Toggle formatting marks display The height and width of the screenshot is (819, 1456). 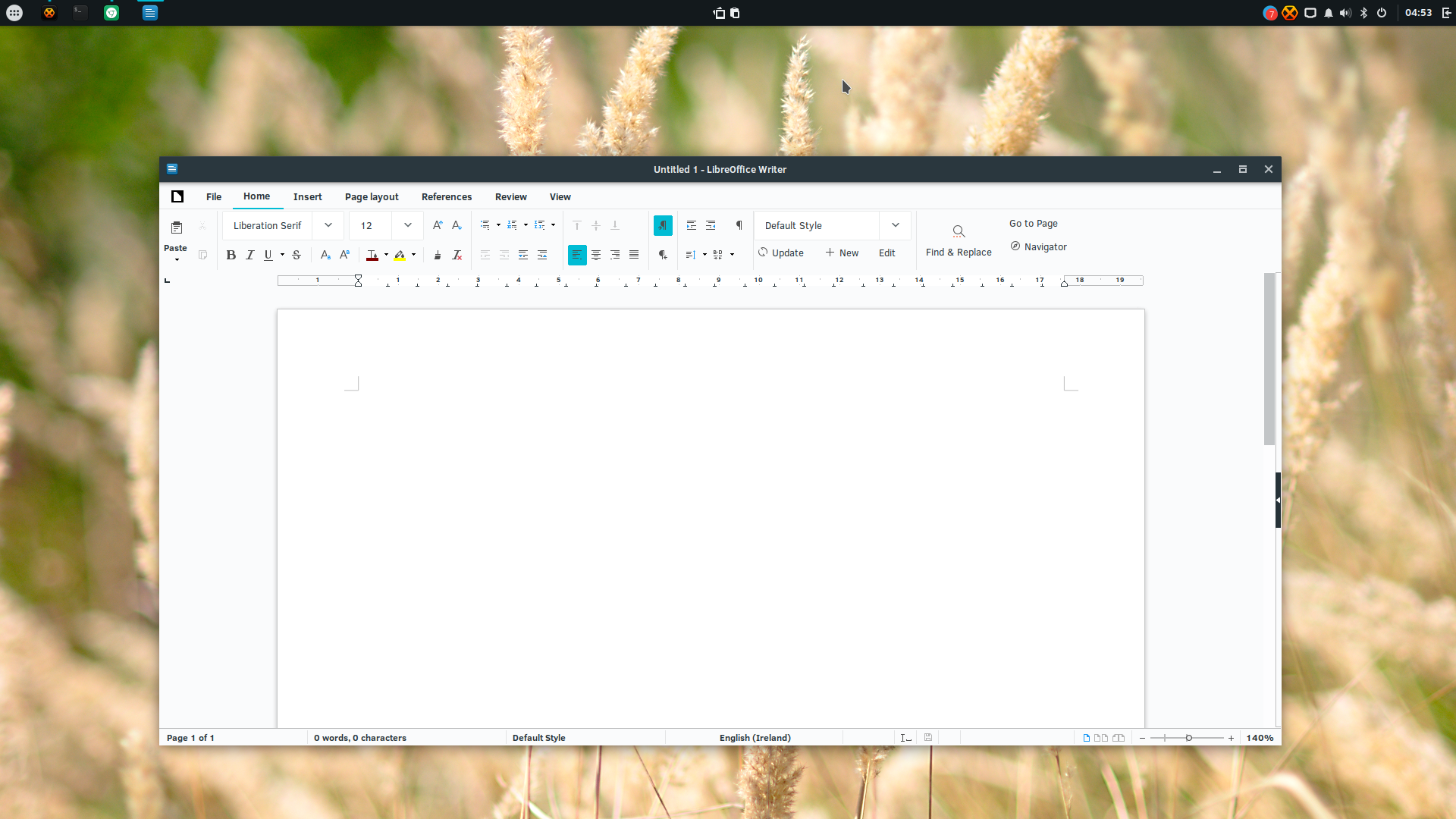(x=739, y=225)
